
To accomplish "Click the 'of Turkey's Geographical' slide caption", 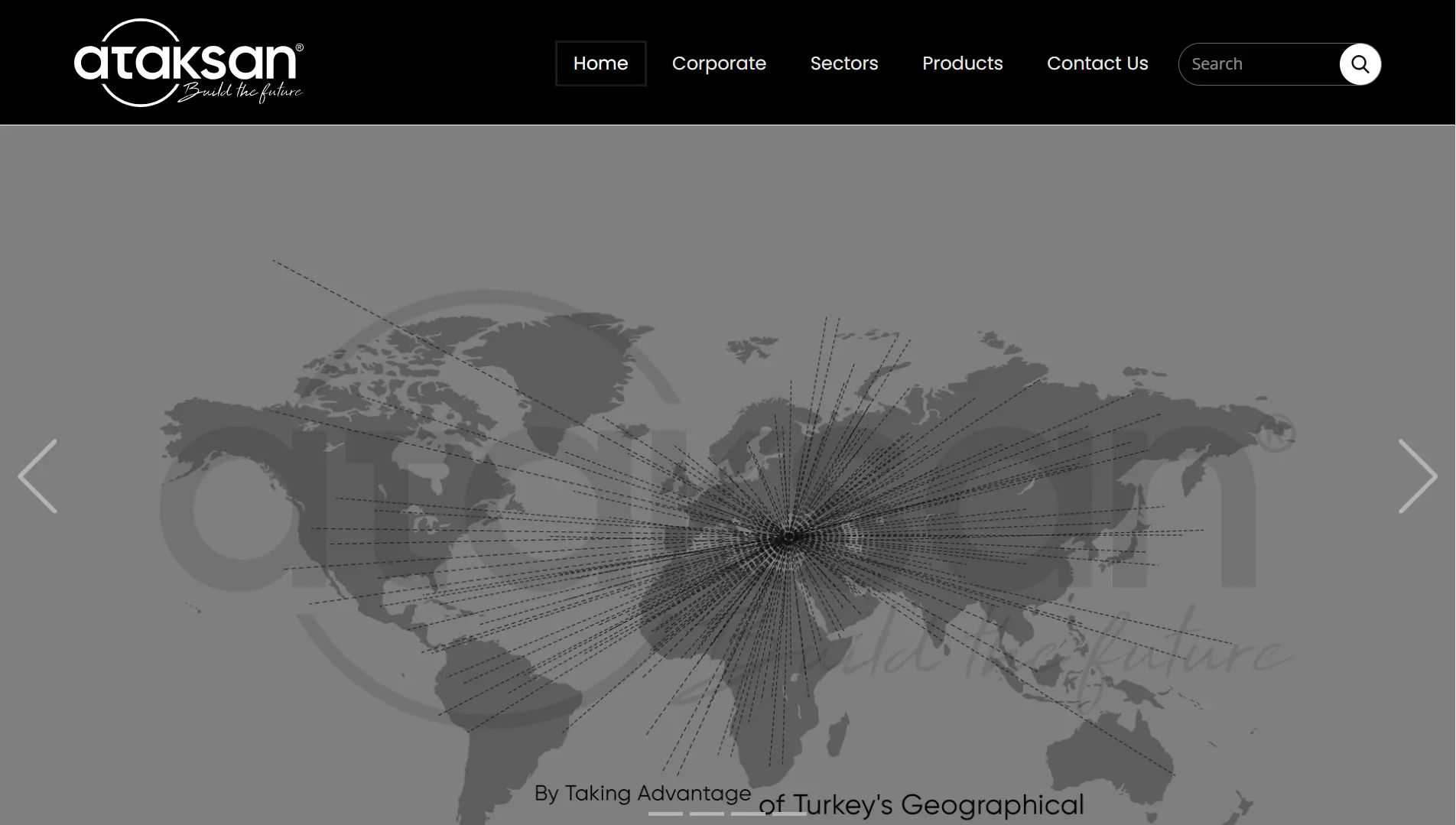I will pos(921,804).
